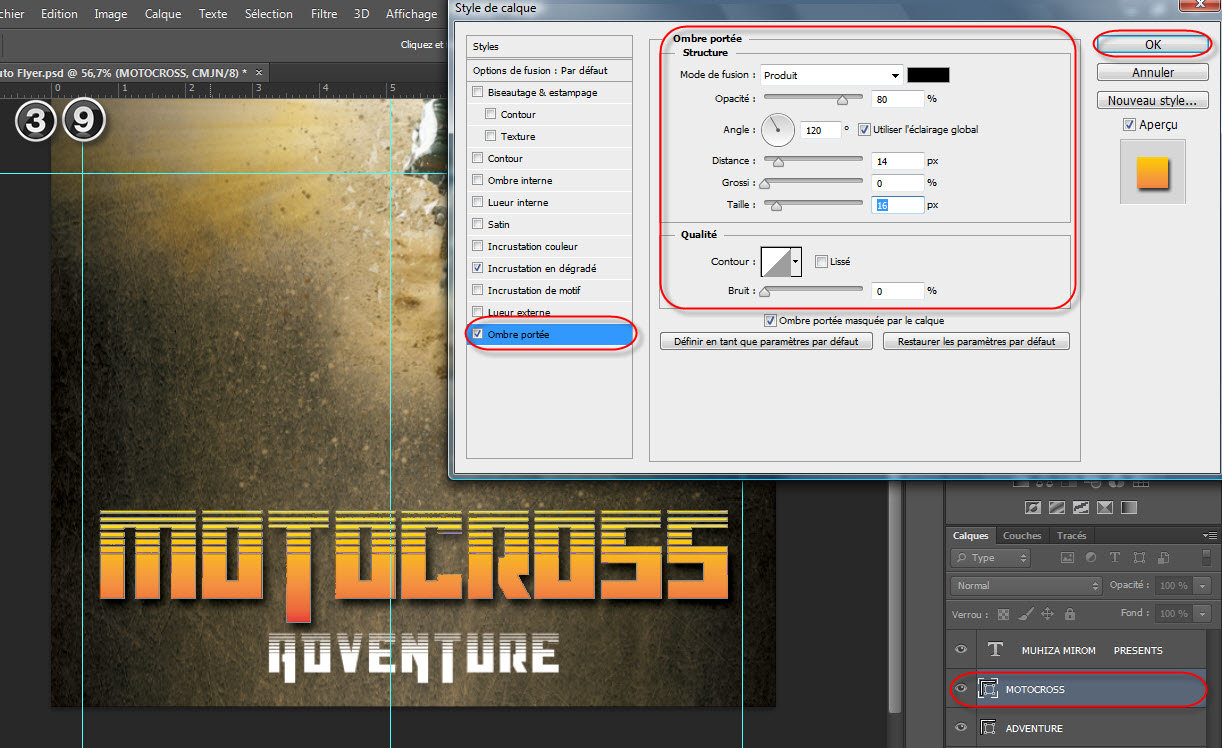Click Restaurer les paramètres par défaut

(x=976, y=341)
